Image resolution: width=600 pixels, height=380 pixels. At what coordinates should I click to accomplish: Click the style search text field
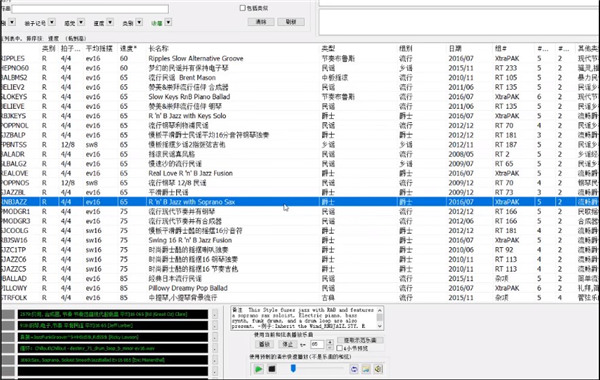(90, 8)
